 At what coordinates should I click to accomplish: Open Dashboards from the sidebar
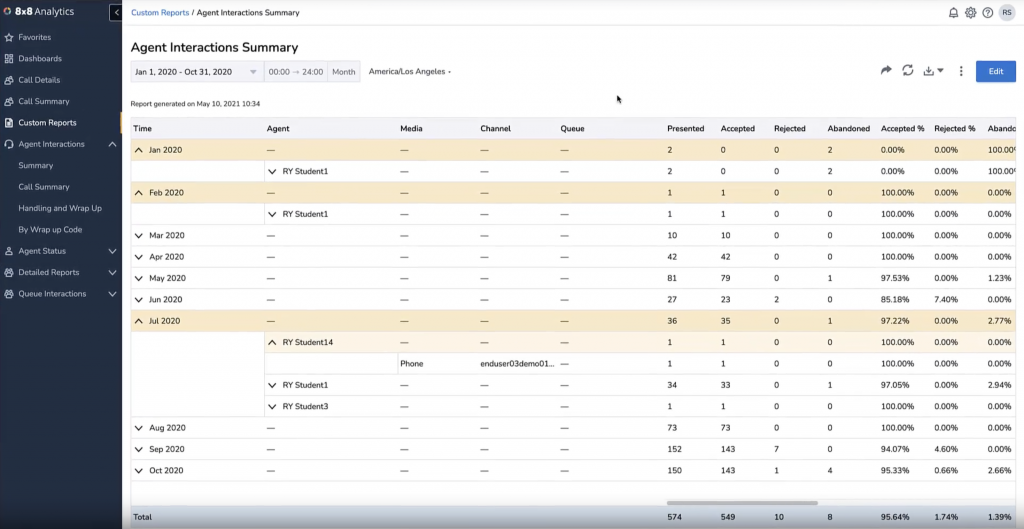(x=39, y=59)
